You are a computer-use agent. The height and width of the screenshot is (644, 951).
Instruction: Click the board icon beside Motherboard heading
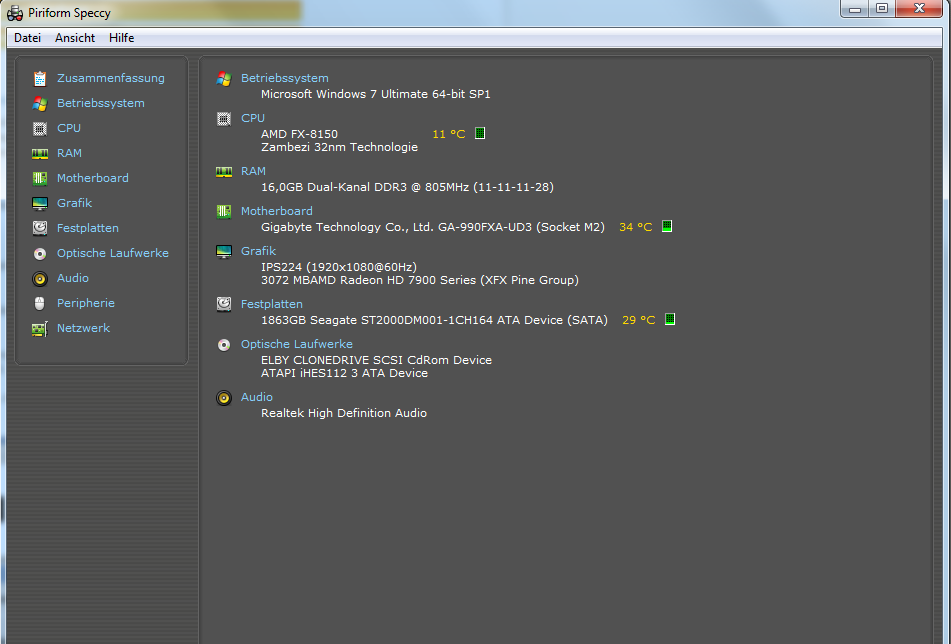click(224, 212)
